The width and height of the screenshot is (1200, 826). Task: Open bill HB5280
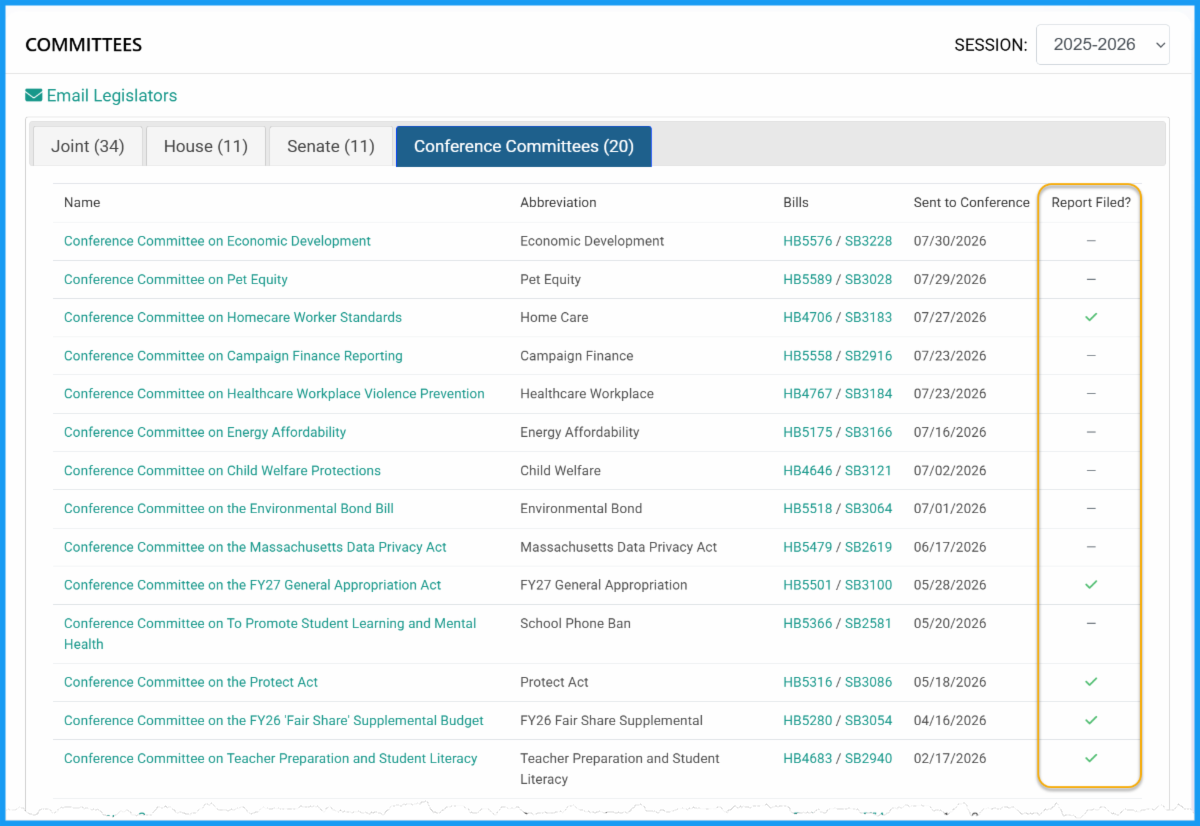(x=807, y=720)
